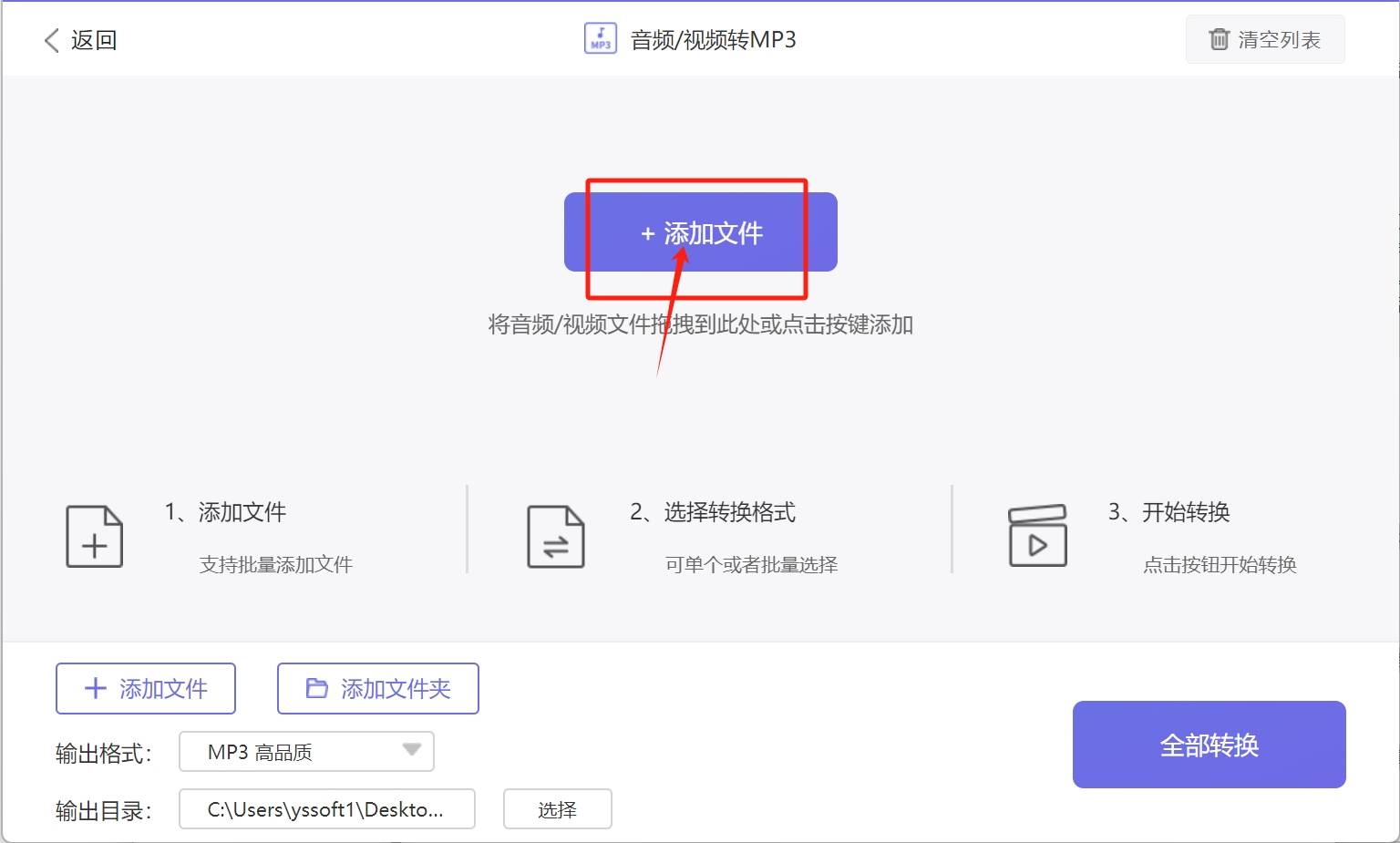Click the format conversion icon in step 2
The width and height of the screenshot is (1400, 843).
click(x=557, y=536)
